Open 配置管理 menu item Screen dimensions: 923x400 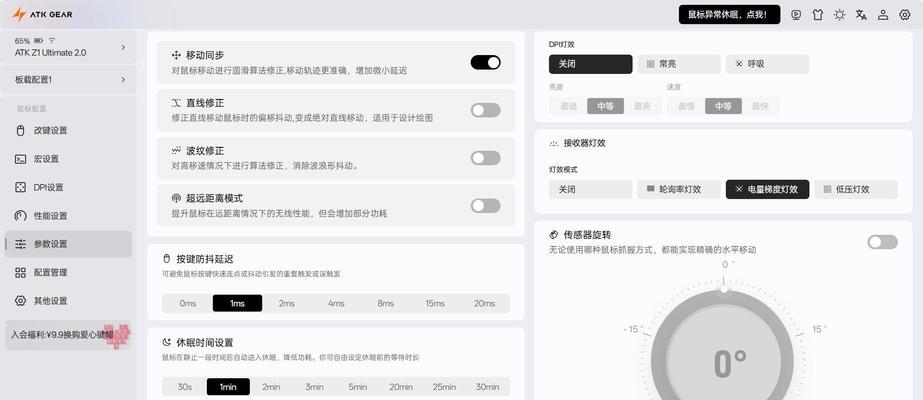(68, 272)
